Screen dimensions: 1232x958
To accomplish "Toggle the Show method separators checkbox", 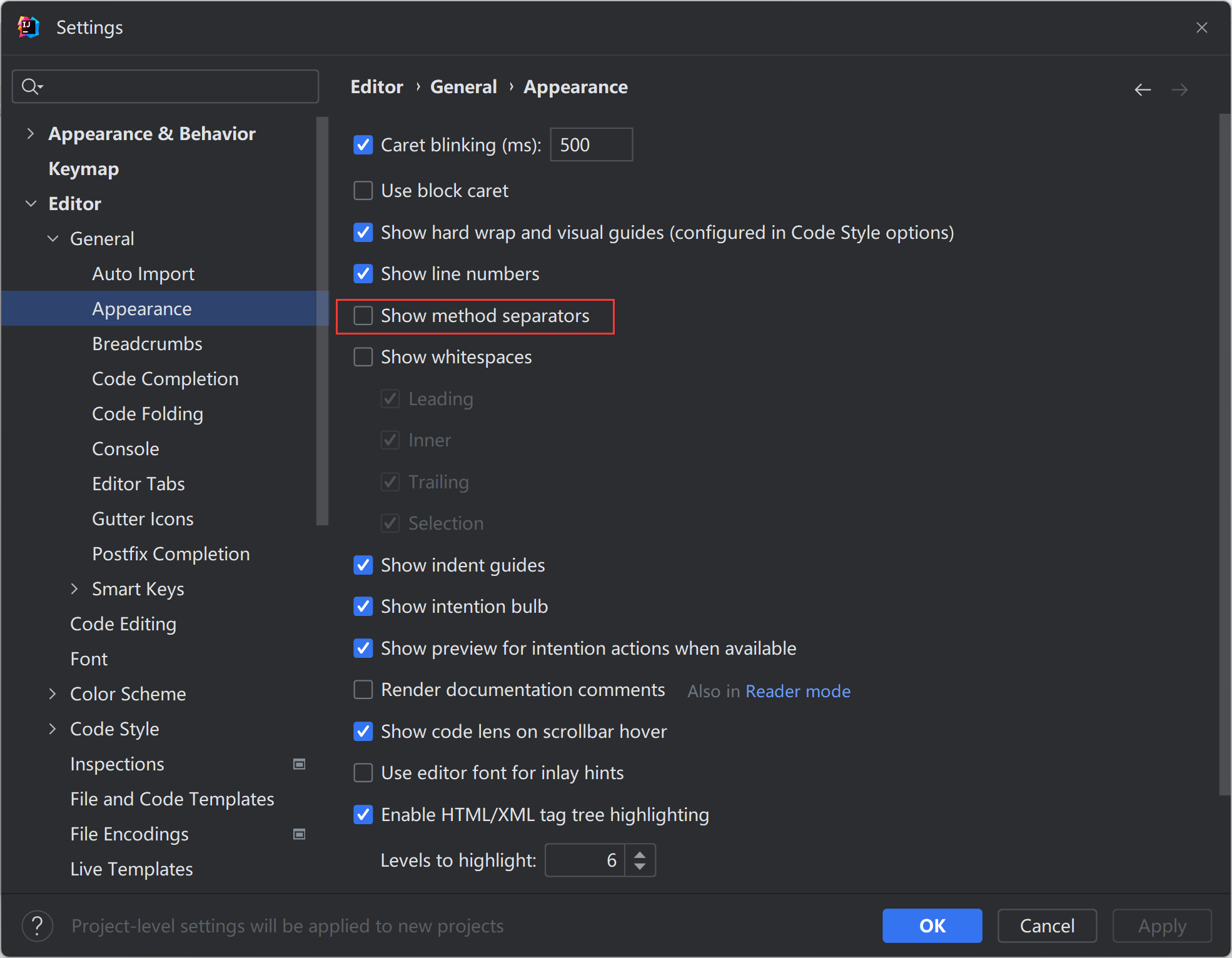I will (x=364, y=316).
